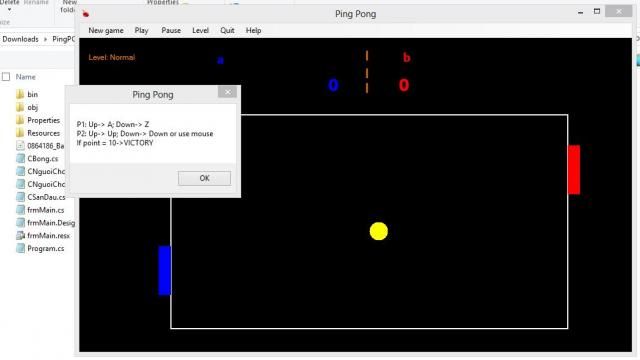The width and height of the screenshot is (640, 360).
Task: Click the red Ping Pong app icon in title bar
Action: pyautogui.click(x=86, y=14)
